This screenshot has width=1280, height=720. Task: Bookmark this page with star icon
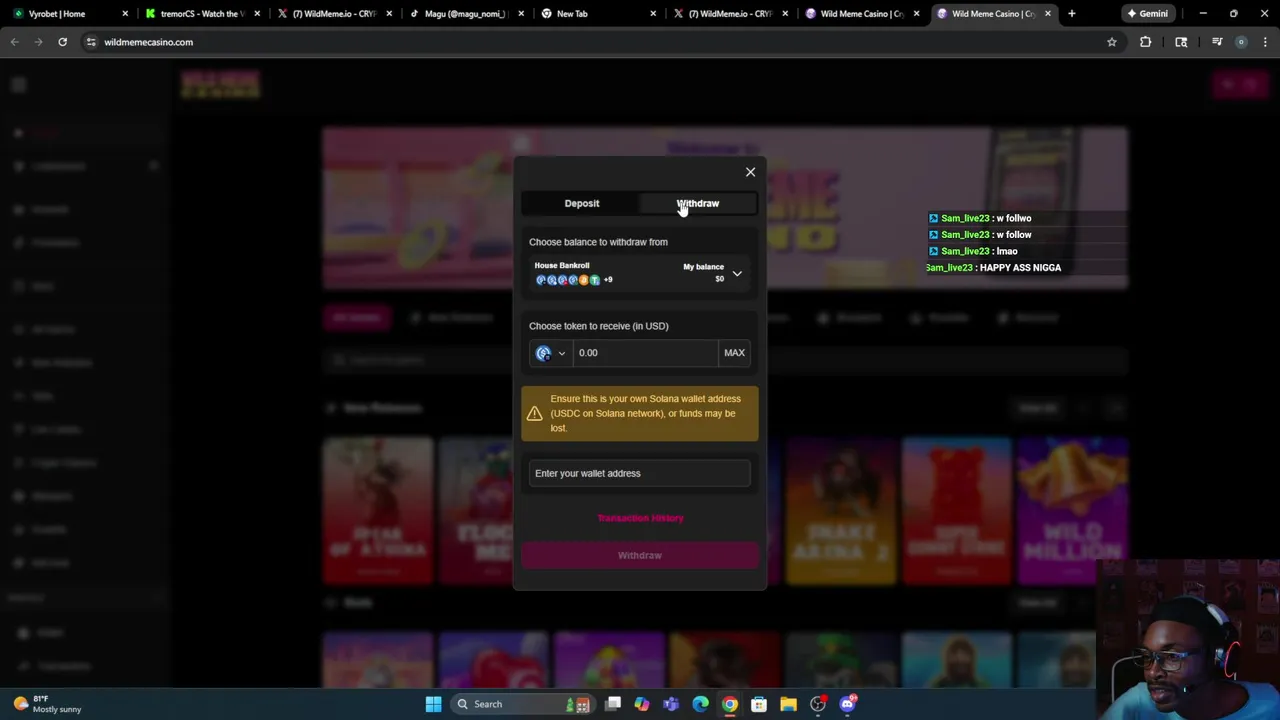[1111, 42]
